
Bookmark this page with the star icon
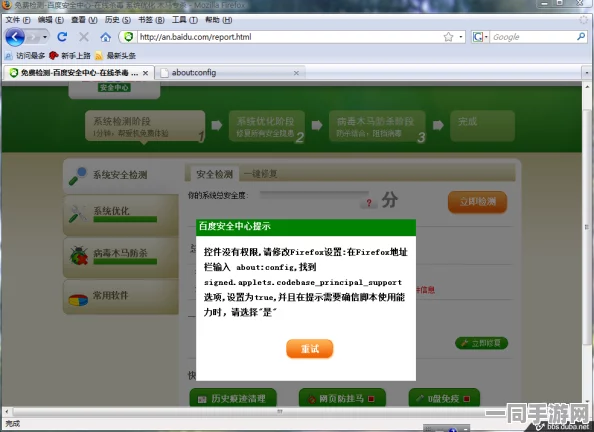pos(449,37)
